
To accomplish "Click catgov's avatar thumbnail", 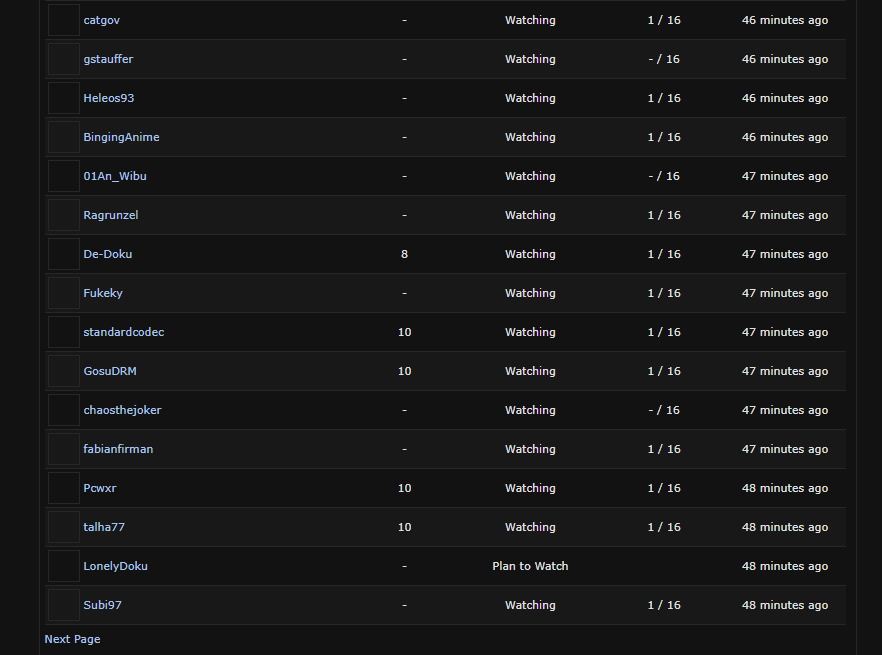I will pos(64,20).
